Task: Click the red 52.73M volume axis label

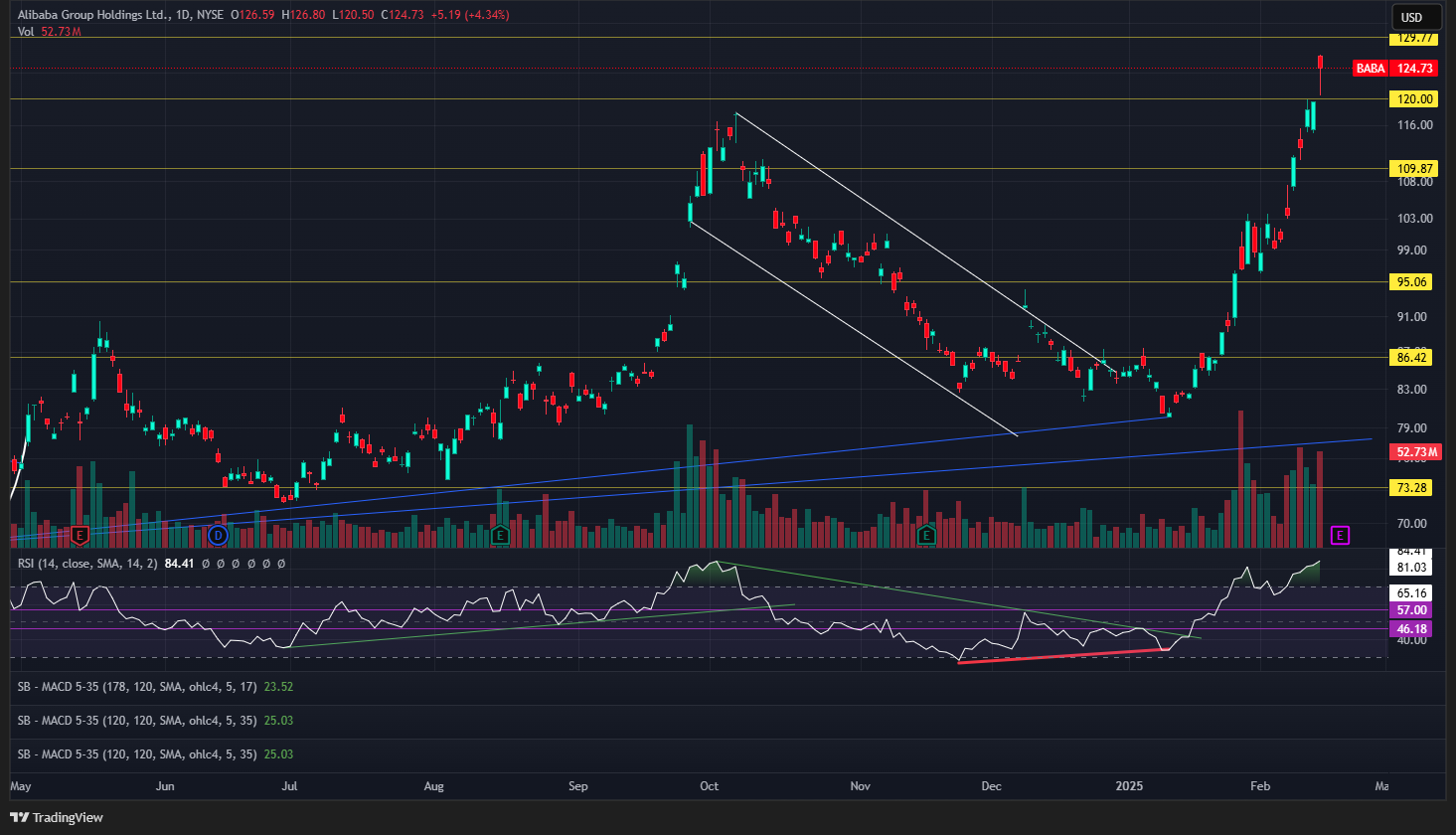Action: pos(1415,452)
